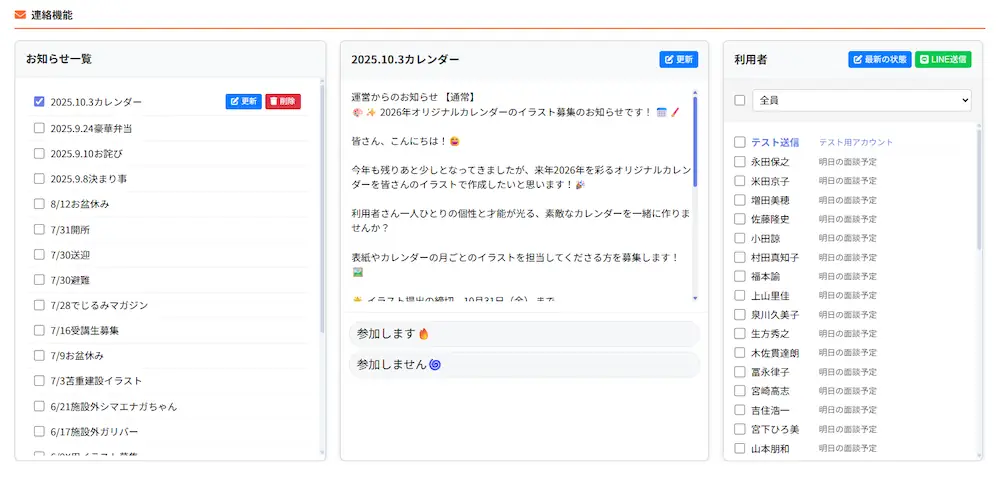Image resolution: width=1000 pixels, height=477 pixels.
Task: Click the message scrollbar up arrow
Action: pos(695,92)
